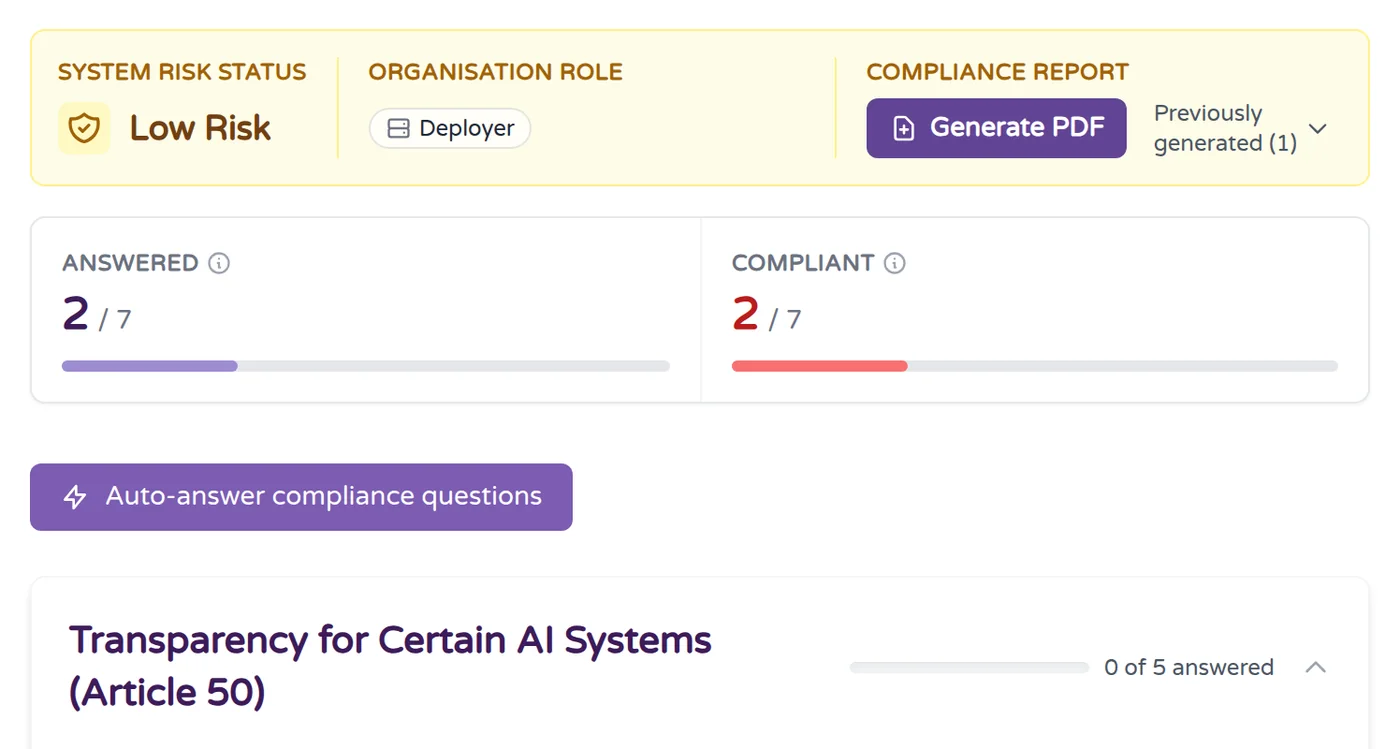
Task: Click the info icon beside COMPLIANT
Action: tap(895, 263)
